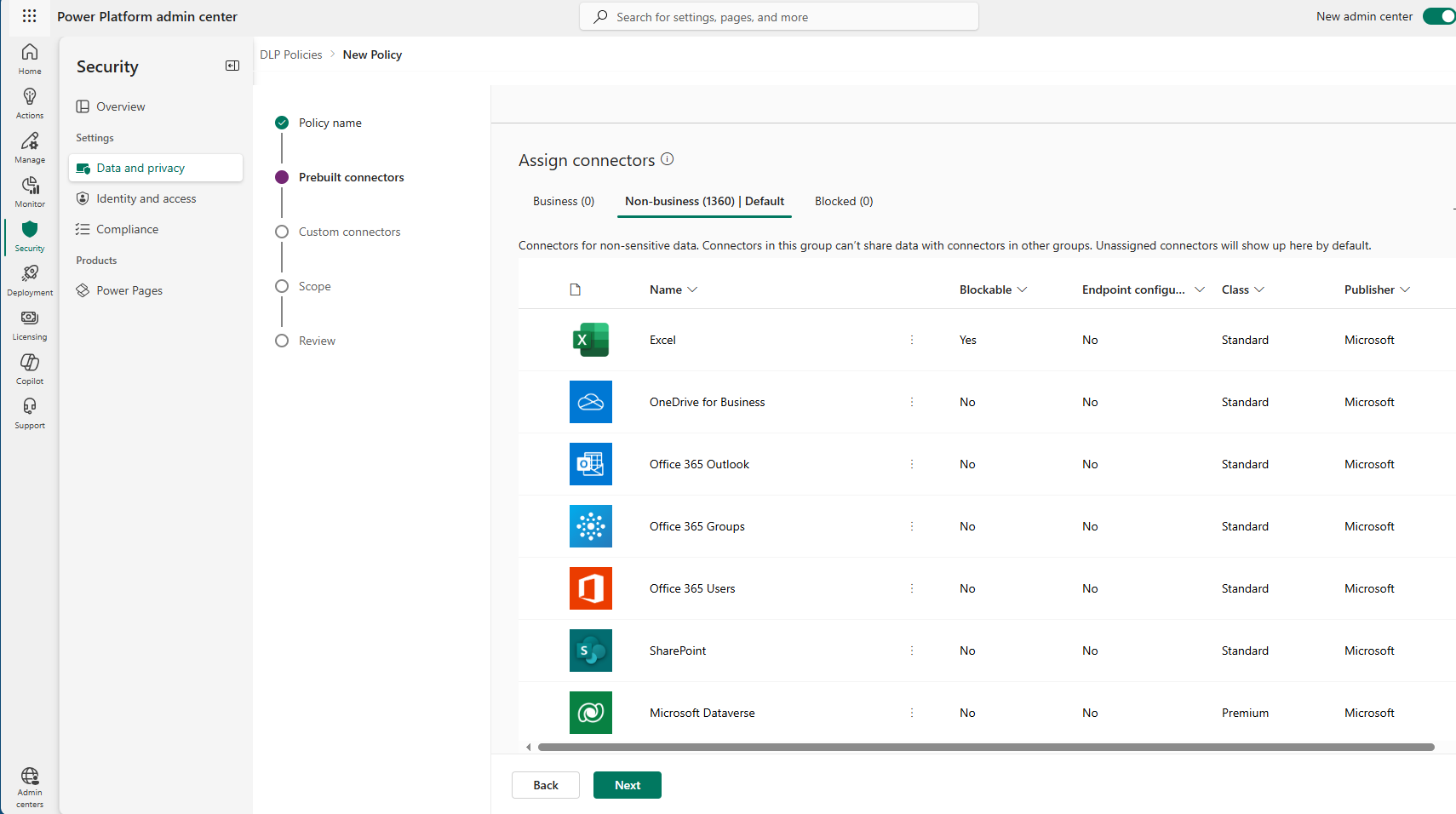Open more actions for Office 365 Groups
Screen dimensions: 1456x814
coord(912,526)
